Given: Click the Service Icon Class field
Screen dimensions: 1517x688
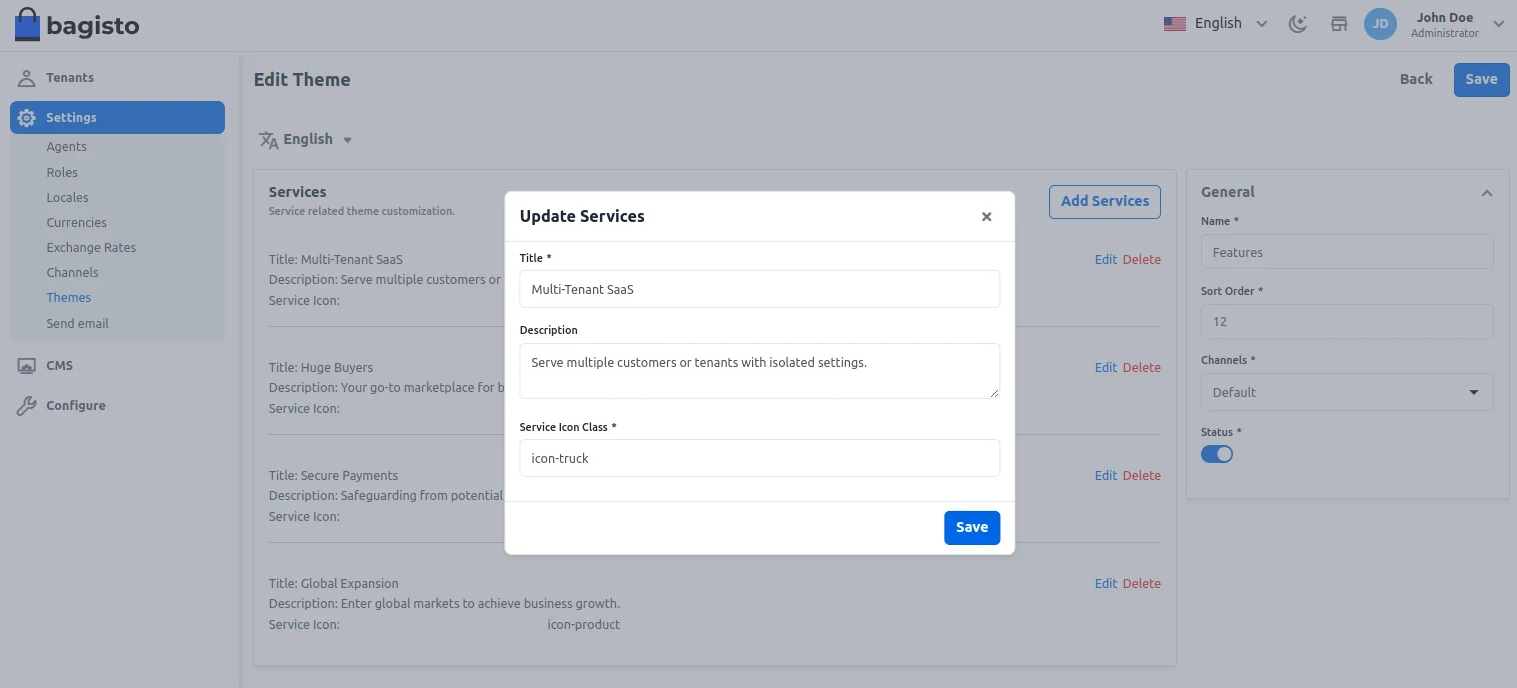Looking at the screenshot, I should pyautogui.click(x=759, y=459).
